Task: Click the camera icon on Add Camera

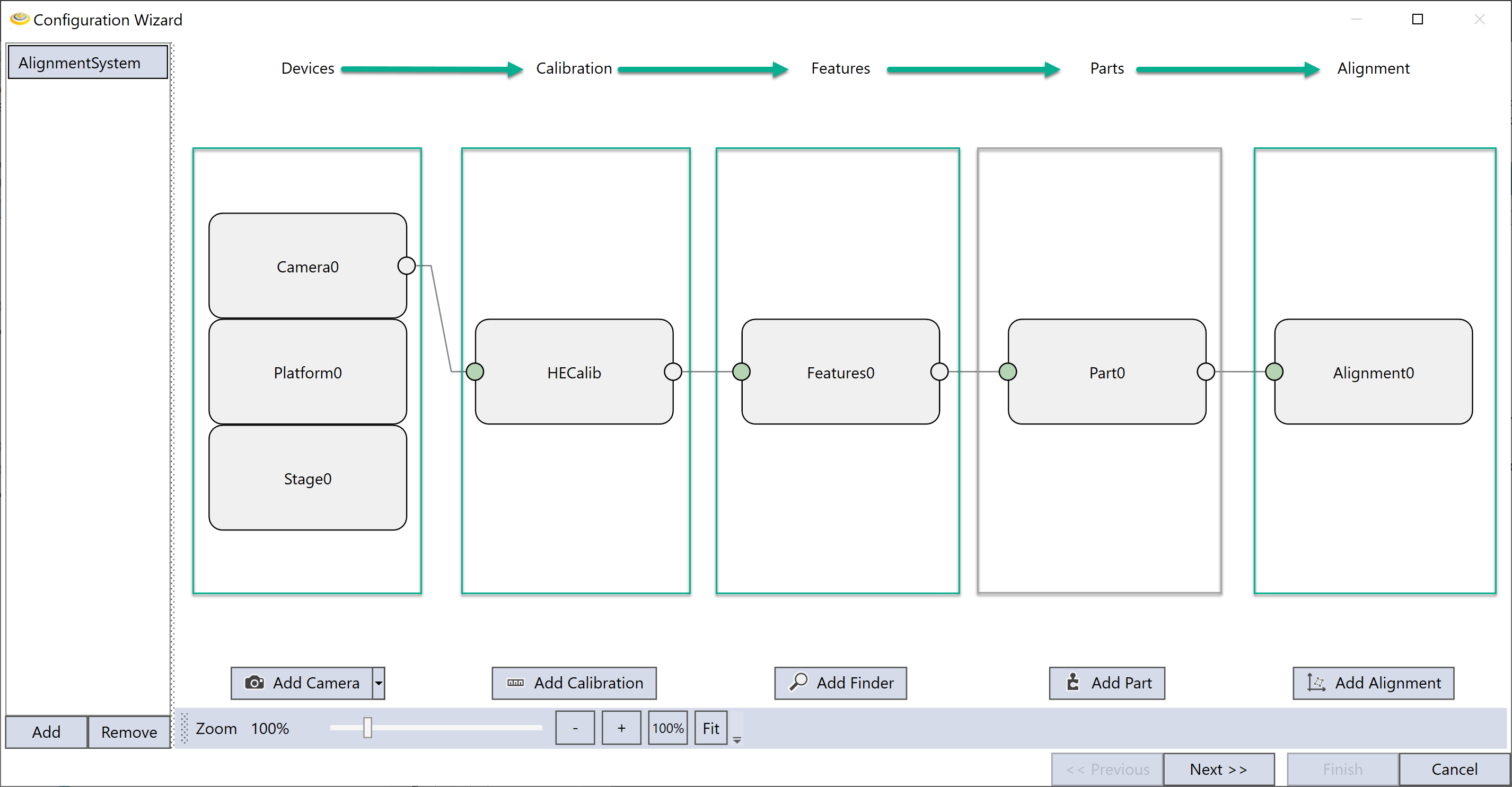Action: (x=254, y=683)
